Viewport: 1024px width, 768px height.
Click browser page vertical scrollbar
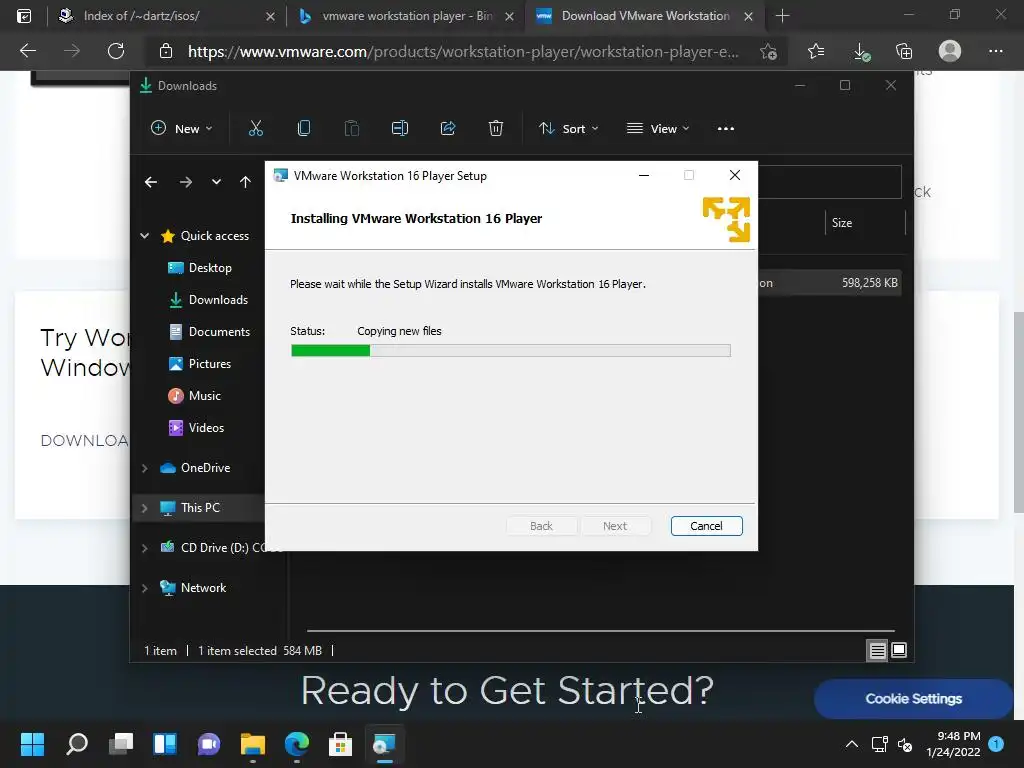pyautogui.click(x=1018, y=413)
